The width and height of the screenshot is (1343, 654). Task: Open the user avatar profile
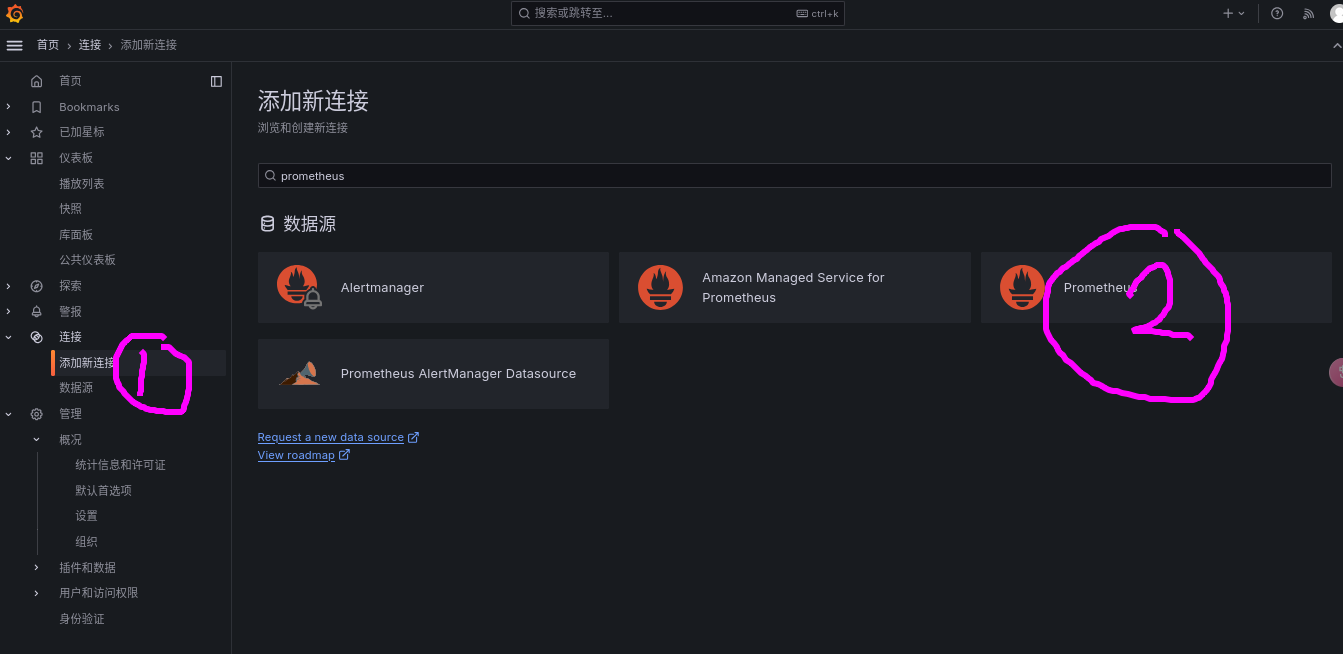click(x=1337, y=14)
